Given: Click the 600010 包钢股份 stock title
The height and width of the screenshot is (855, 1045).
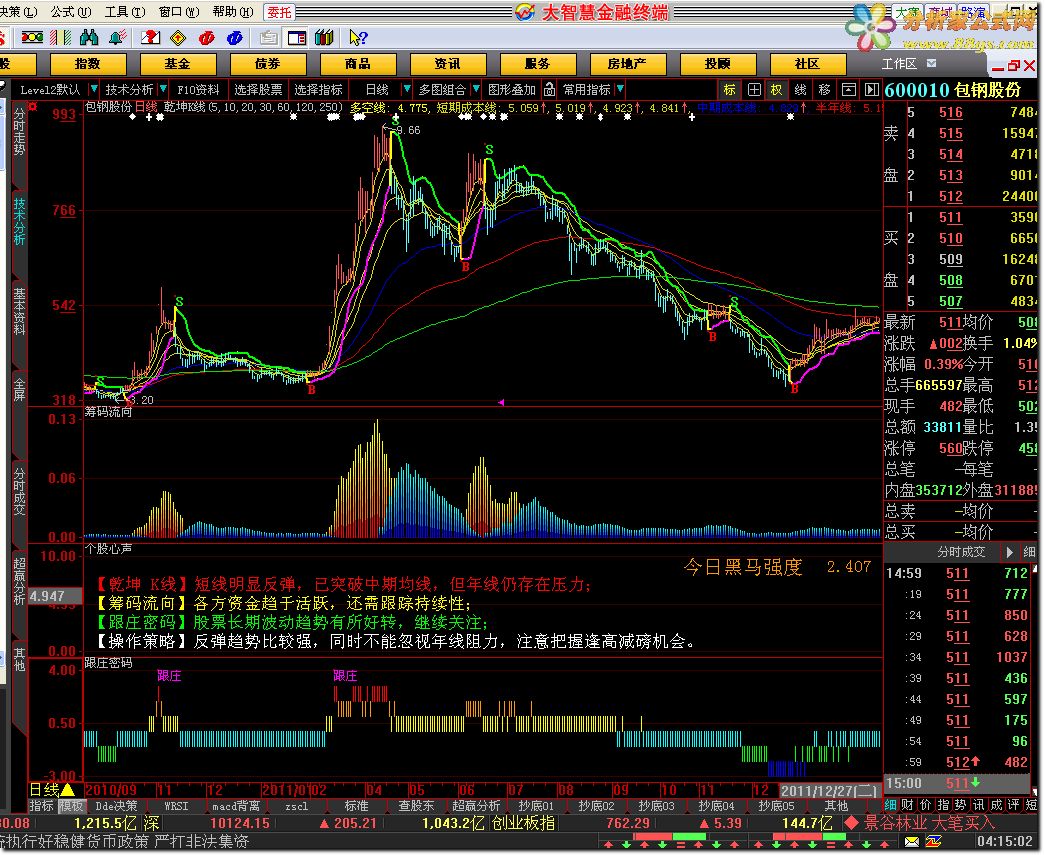Looking at the screenshot, I should pos(952,89).
